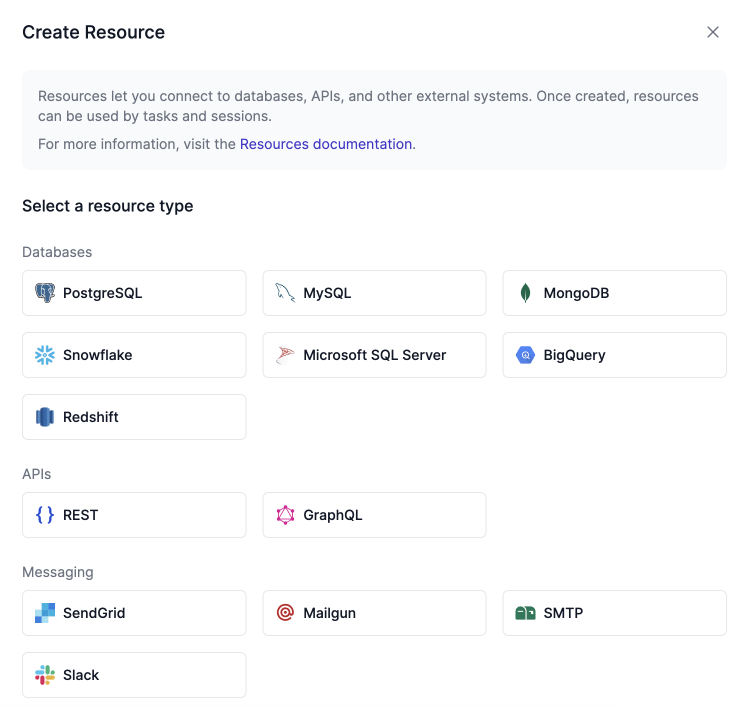Click the Microsoft SQL Server icon
The image size is (750, 707).
coord(285,355)
